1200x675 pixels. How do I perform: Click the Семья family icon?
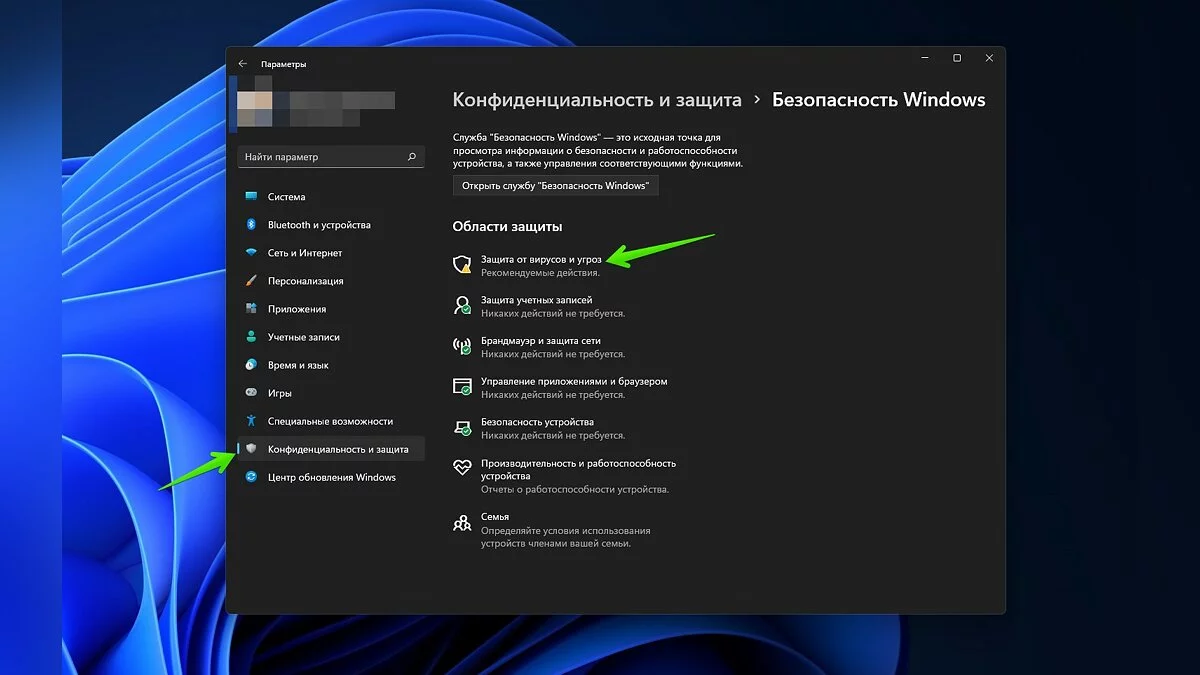[462, 523]
